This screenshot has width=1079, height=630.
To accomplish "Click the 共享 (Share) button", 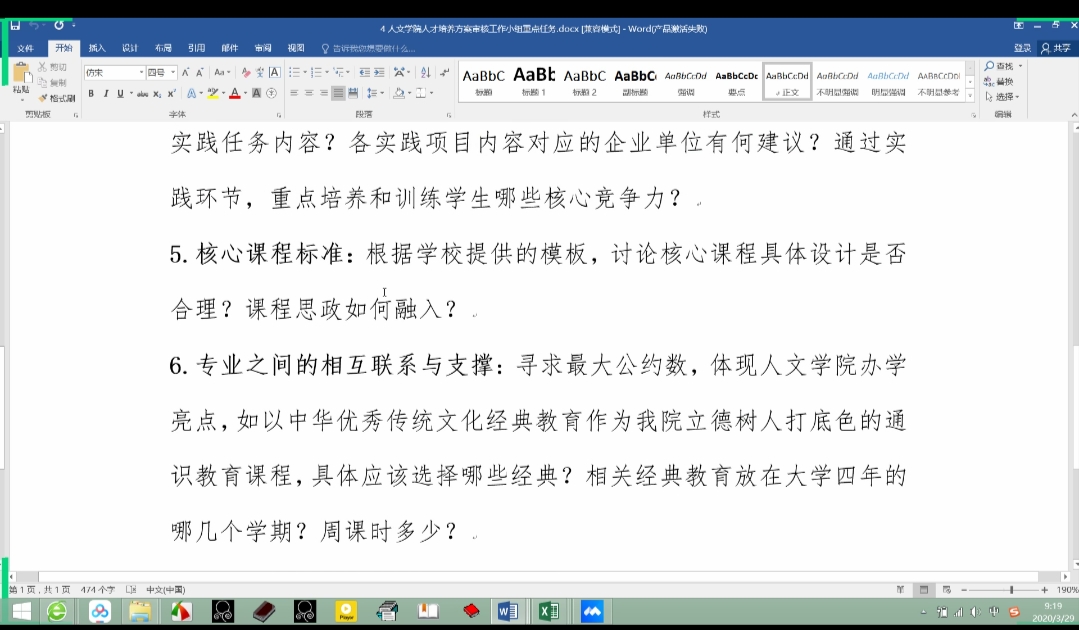I will click(1056, 48).
